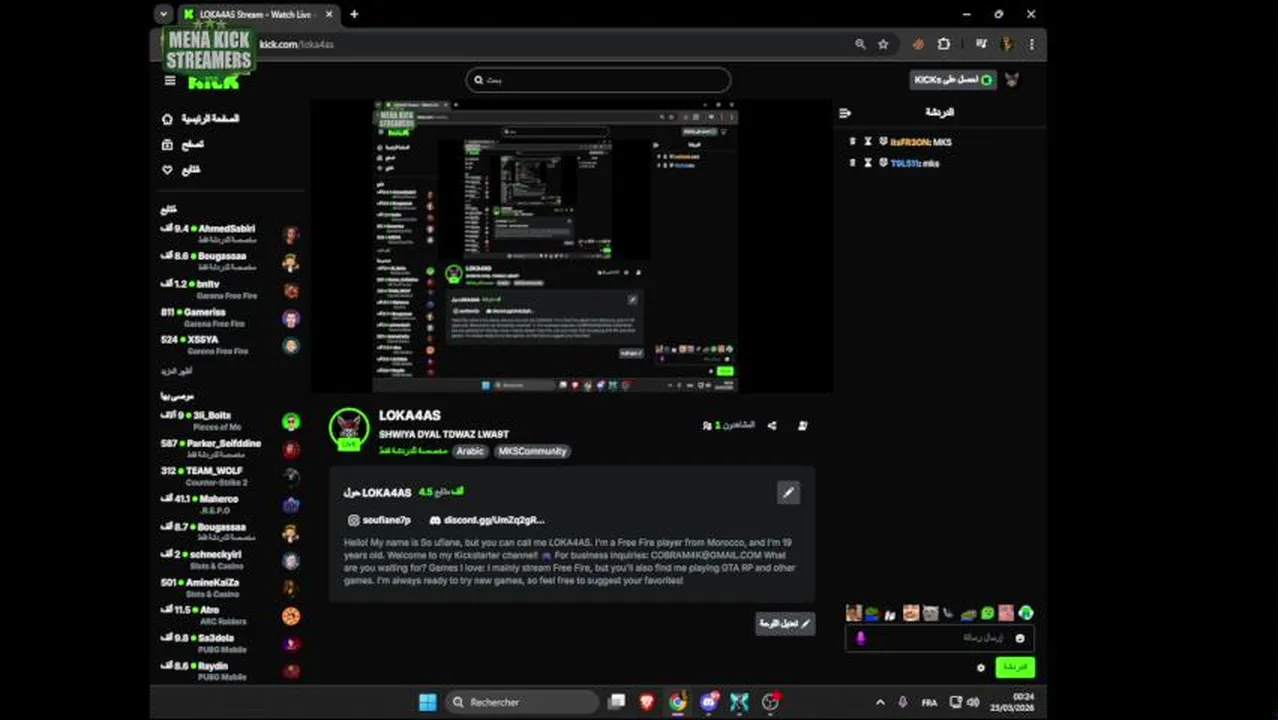Open Chrome three-dot menu
The width and height of the screenshot is (1278, 720).
1031,44
